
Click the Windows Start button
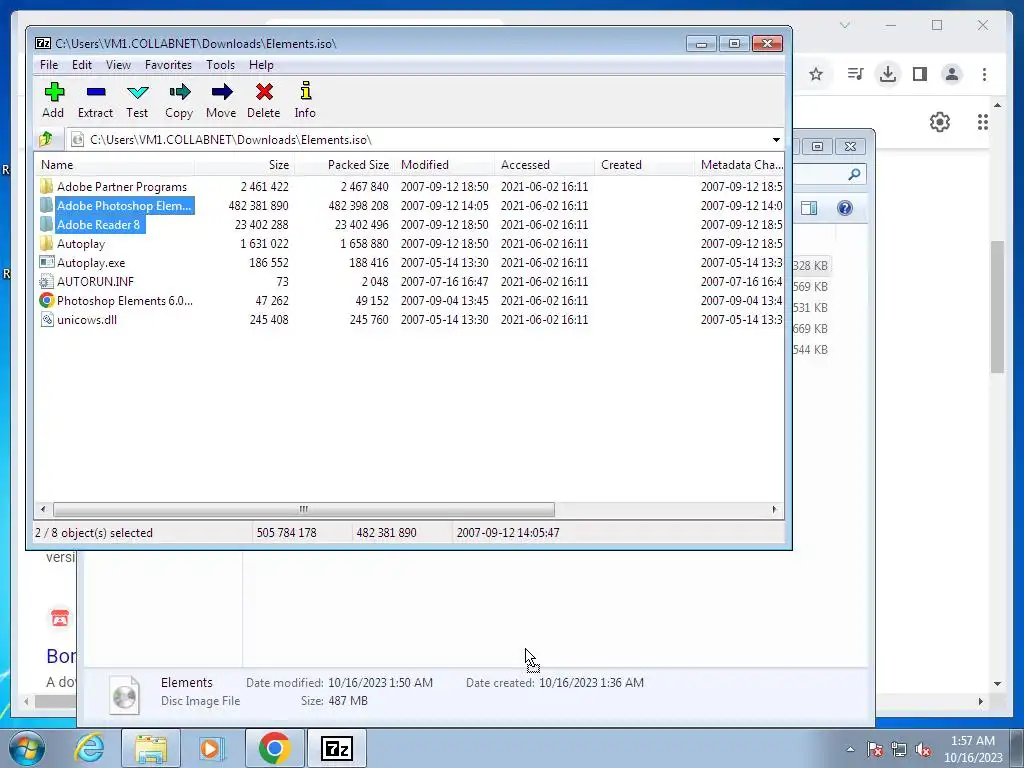click(27, 748)
